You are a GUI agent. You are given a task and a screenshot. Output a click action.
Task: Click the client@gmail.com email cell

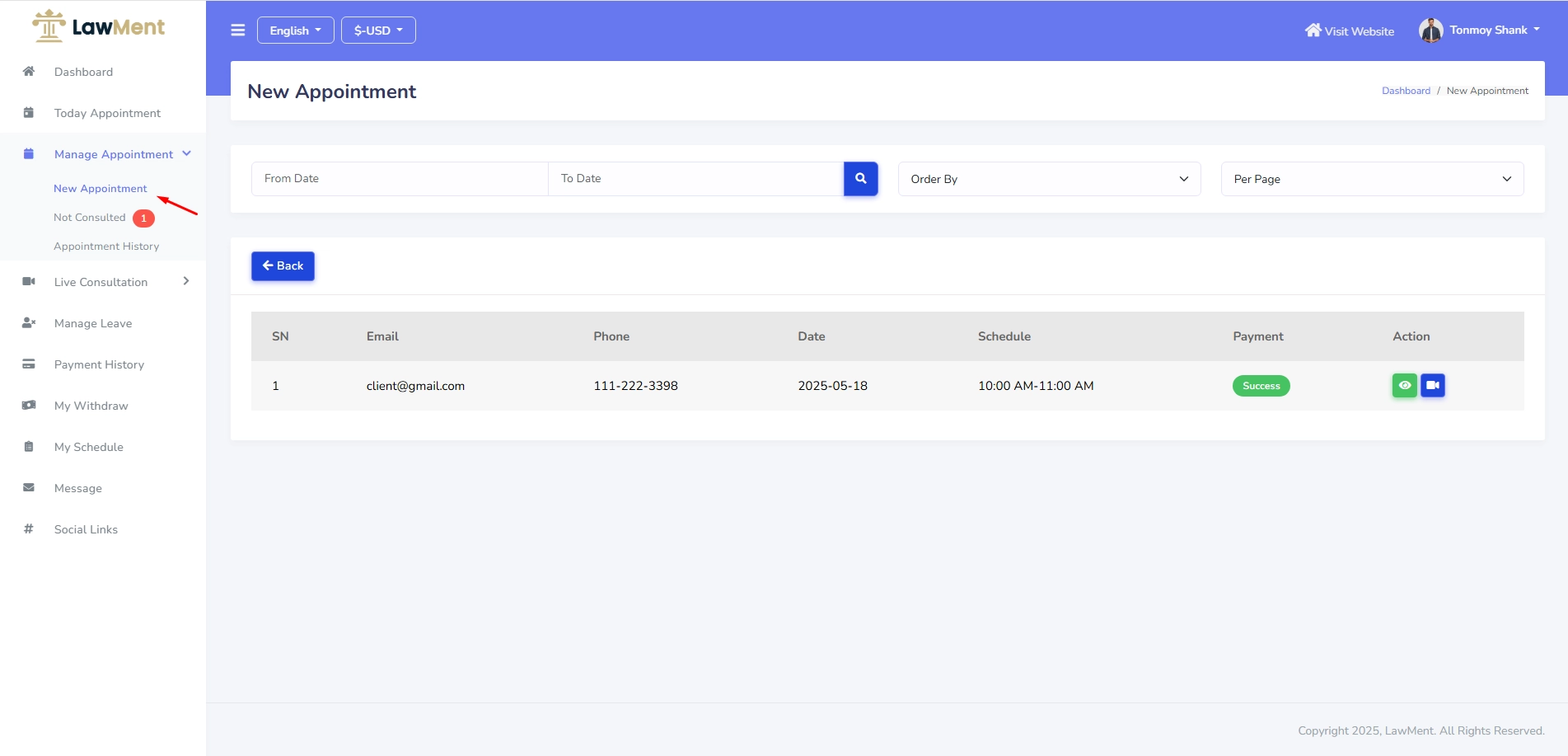pos(415,386)
